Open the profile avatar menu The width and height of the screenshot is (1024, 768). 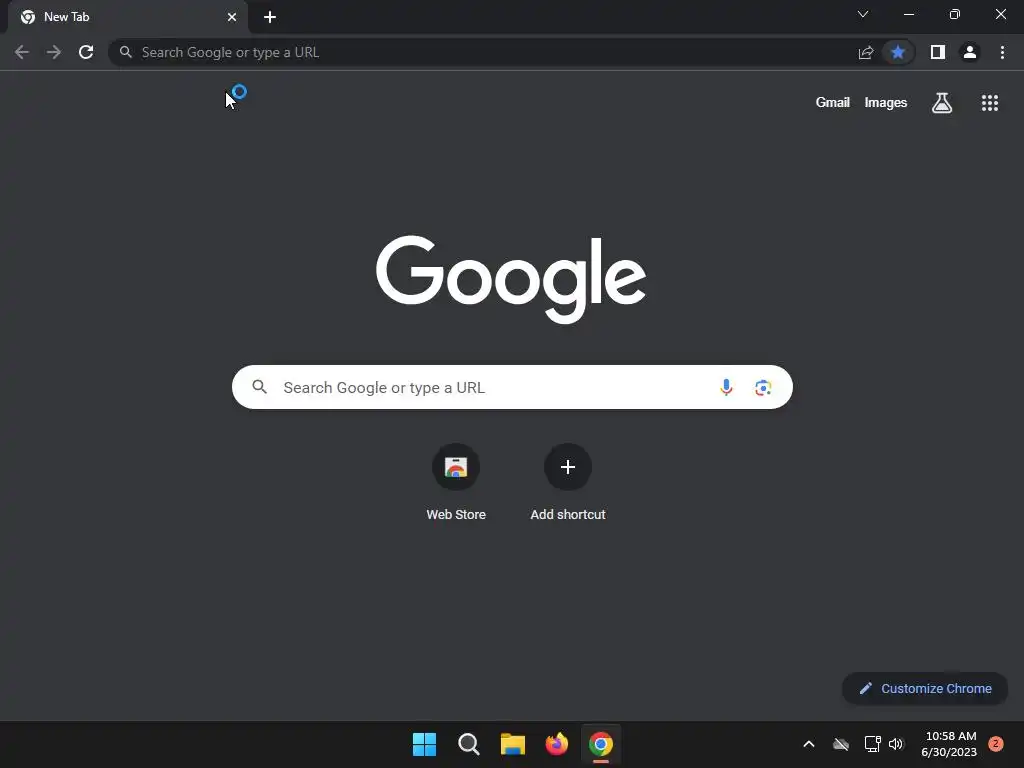(970, 52)
